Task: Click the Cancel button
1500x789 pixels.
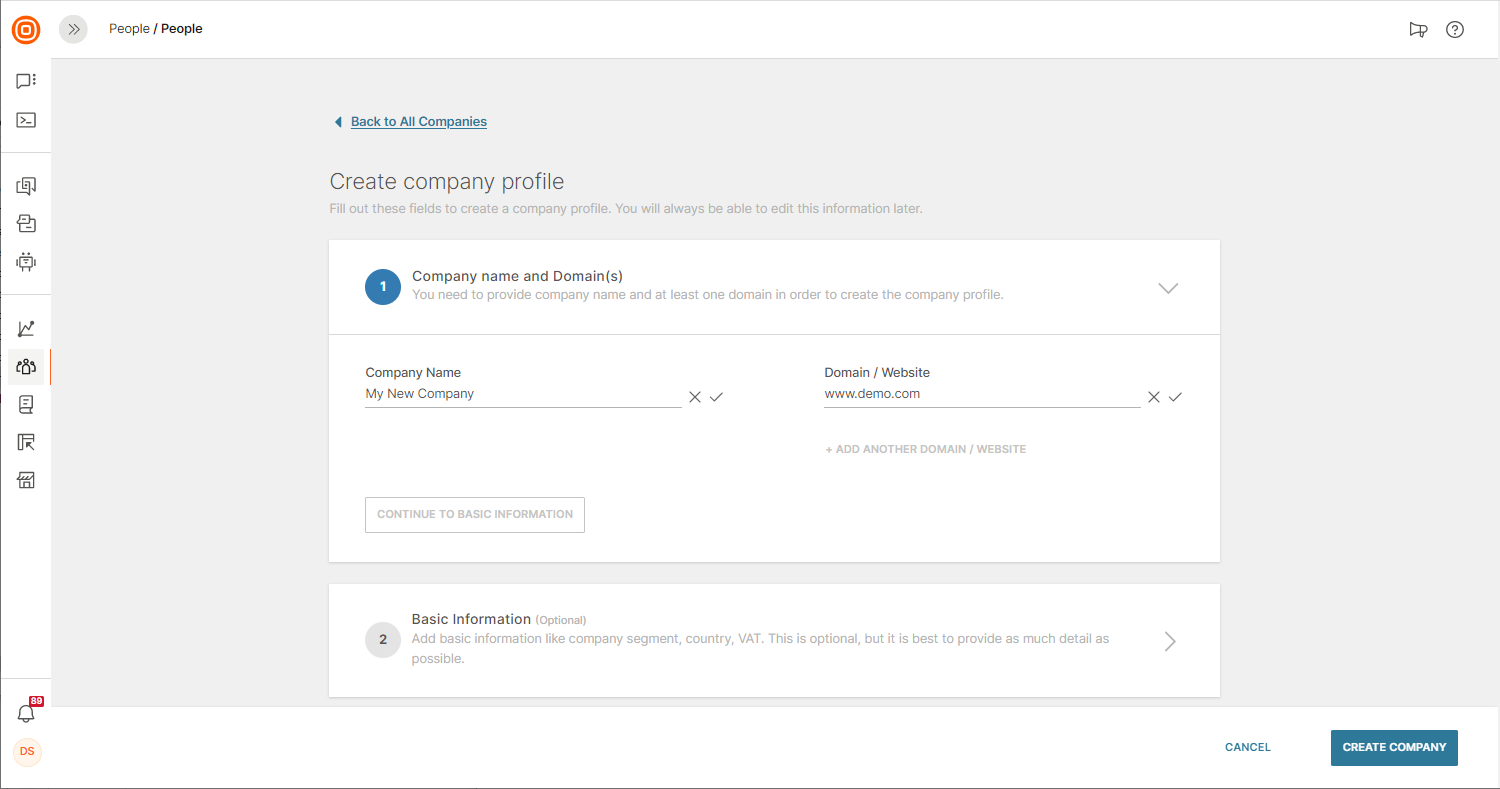Action: tap(1247, 747)
